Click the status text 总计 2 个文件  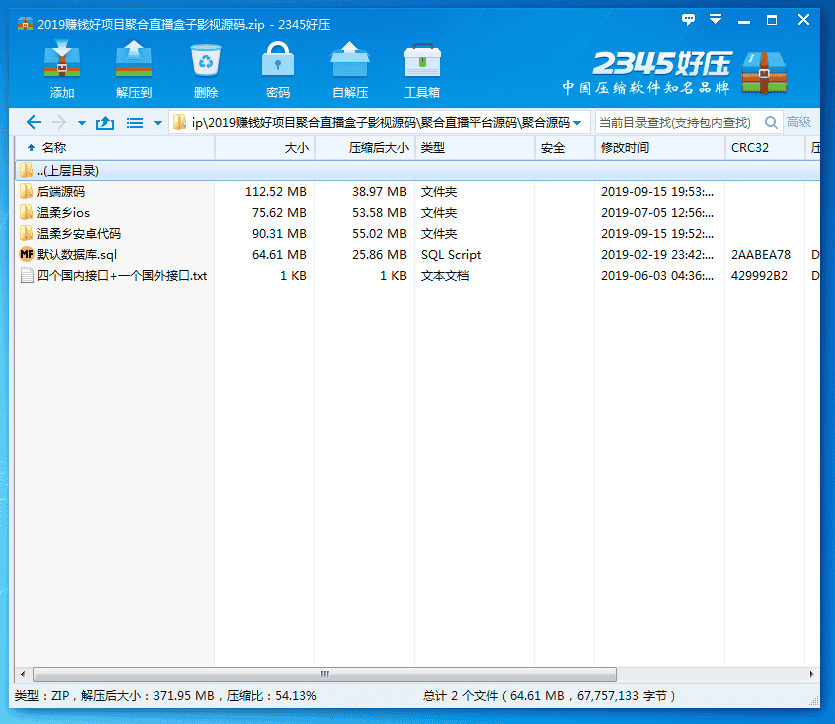pos(461,696)
